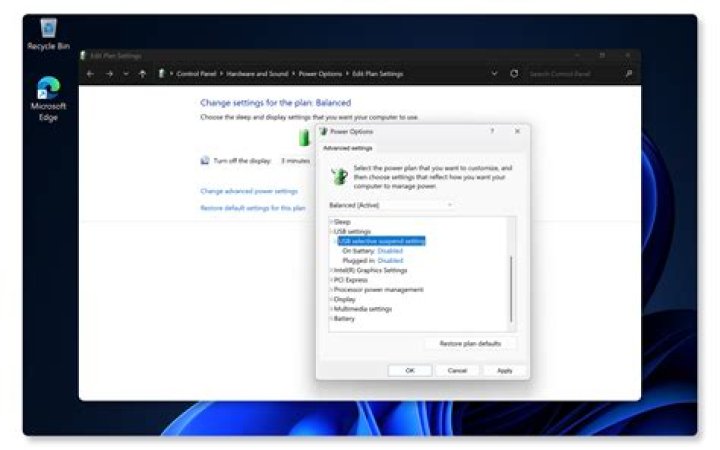Refresh the Edit Plan Settings page
Screen dimensions: 720x450
pyautogui.click(x=514, y=73)
